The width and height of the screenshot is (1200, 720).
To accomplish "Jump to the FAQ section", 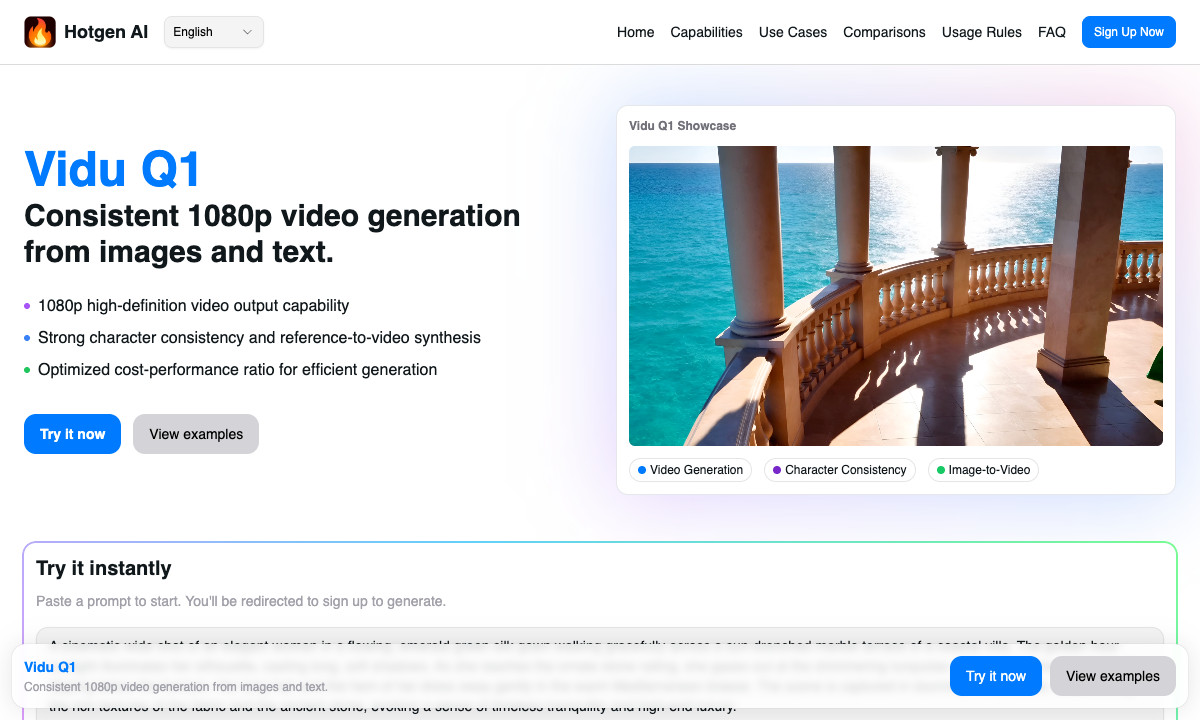I will tap(1051, 32).
